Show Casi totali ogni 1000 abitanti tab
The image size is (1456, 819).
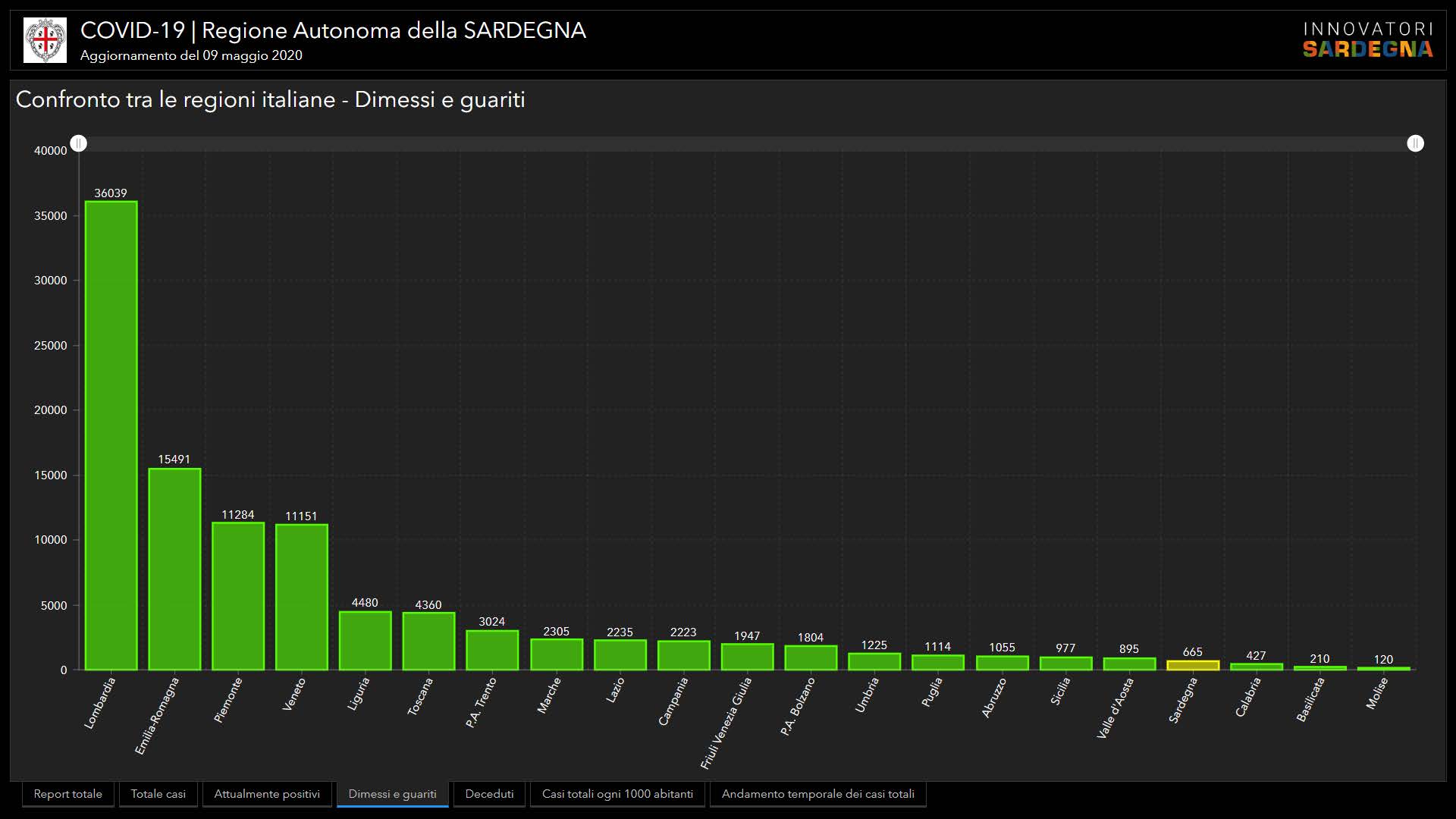pyautogui.click(x=617, y=794)
